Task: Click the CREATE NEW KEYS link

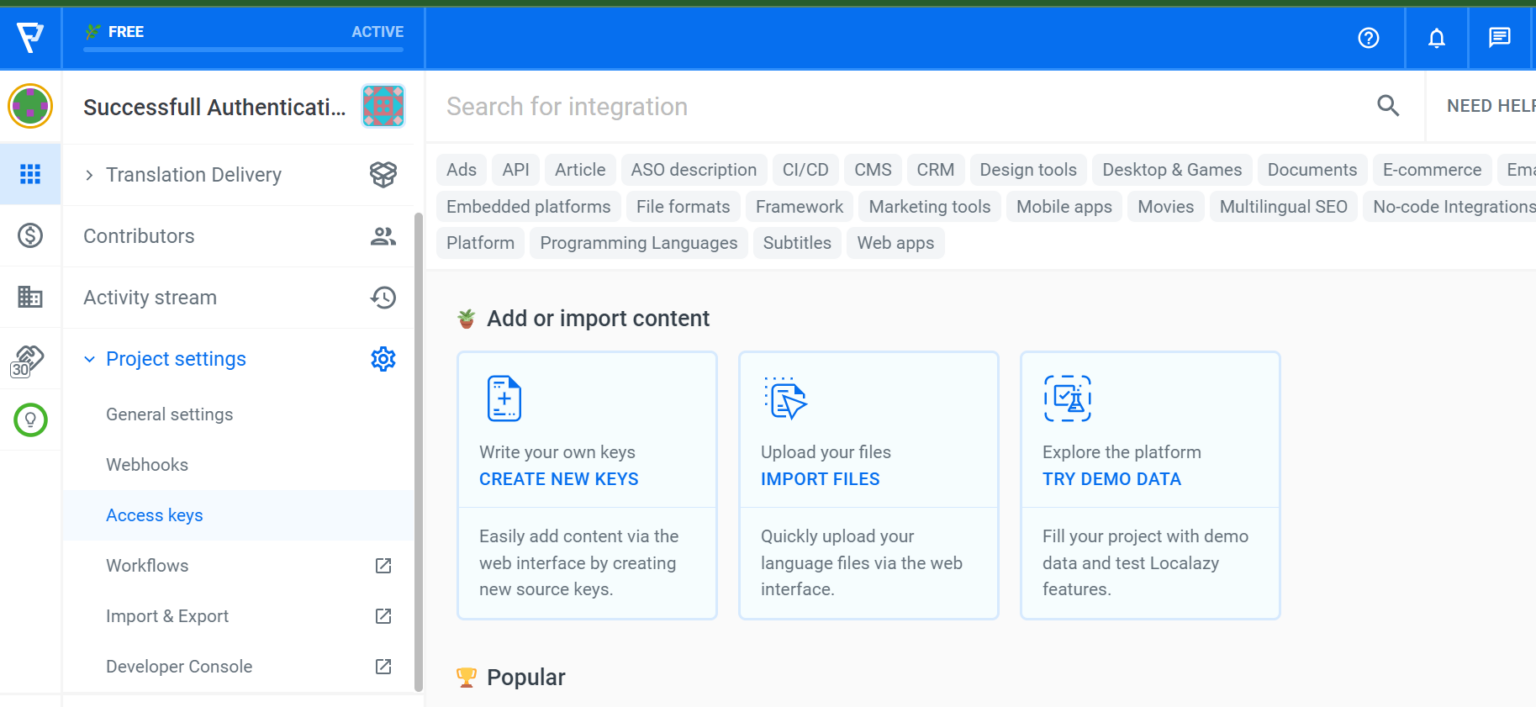Action: [x=558, y=479]
